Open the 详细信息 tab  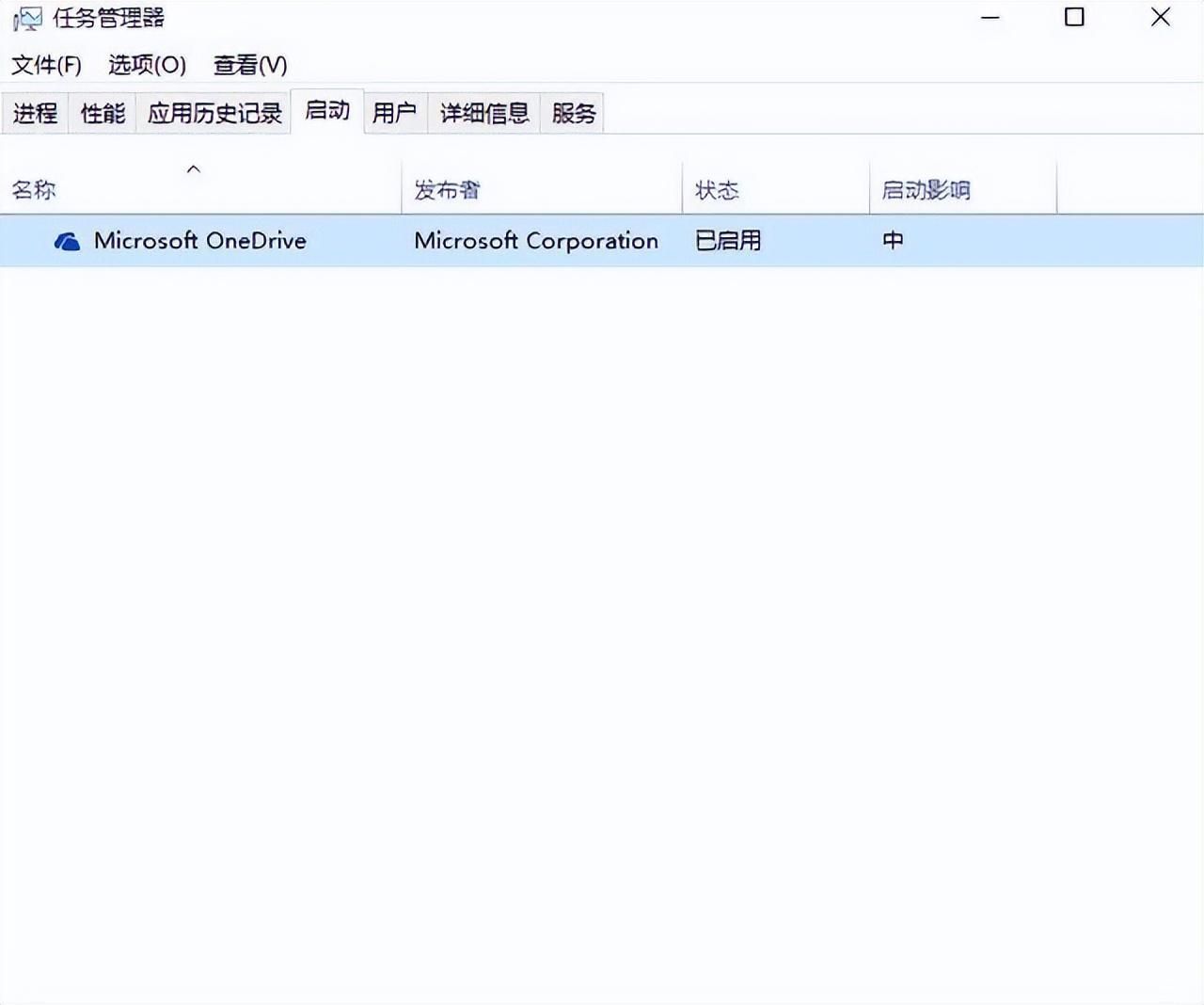coord(484,114)
